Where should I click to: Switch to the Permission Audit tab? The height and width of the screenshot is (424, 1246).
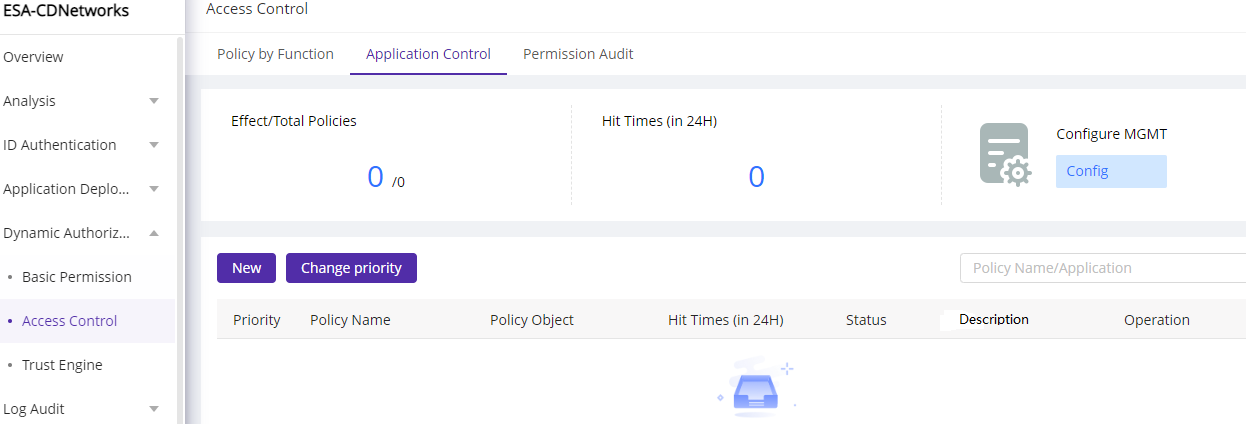(578, 54)
